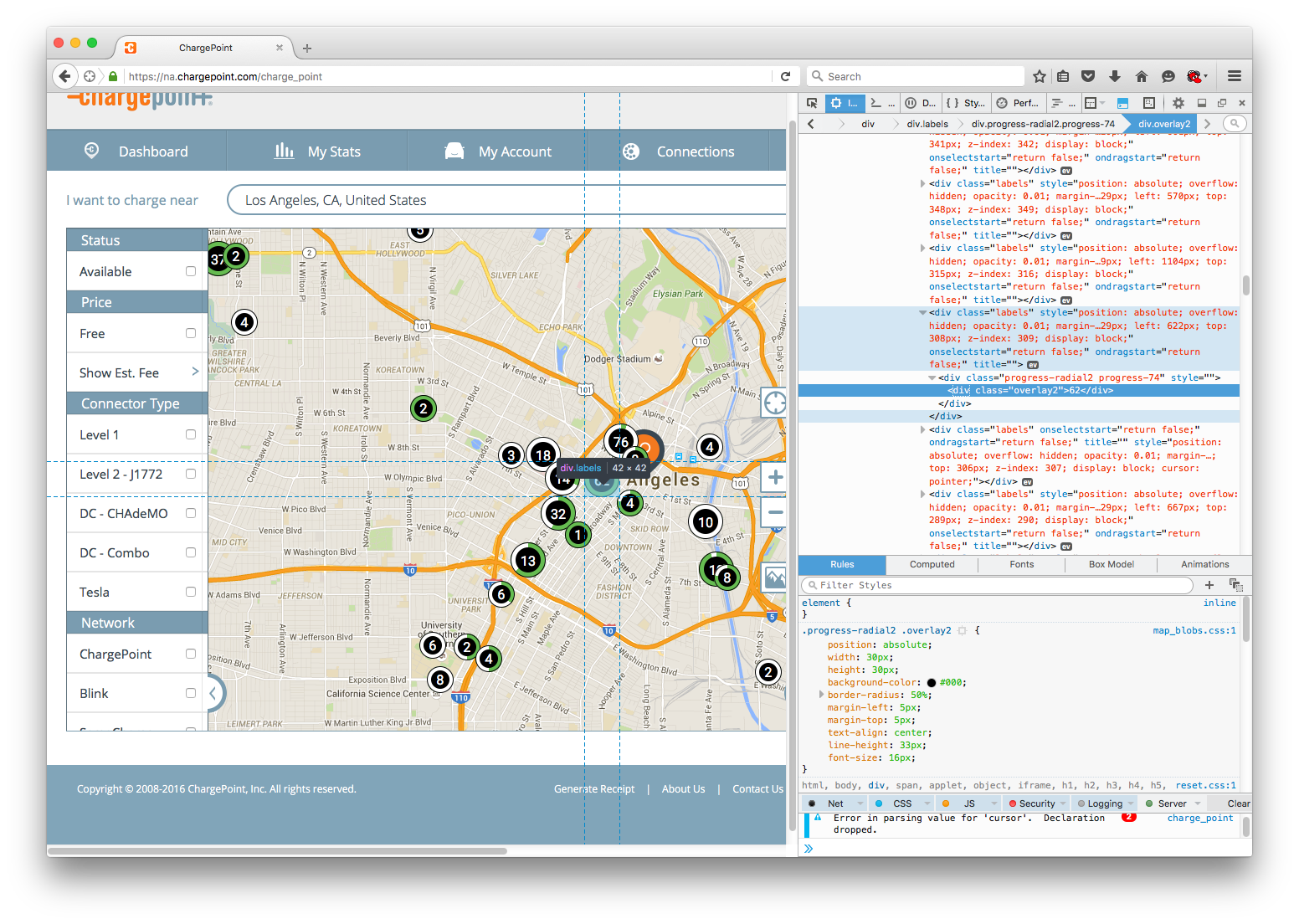Click the station cluster marker labeled 32
The height and width of the screenshot is (924, 1299).
coord(558,513)
